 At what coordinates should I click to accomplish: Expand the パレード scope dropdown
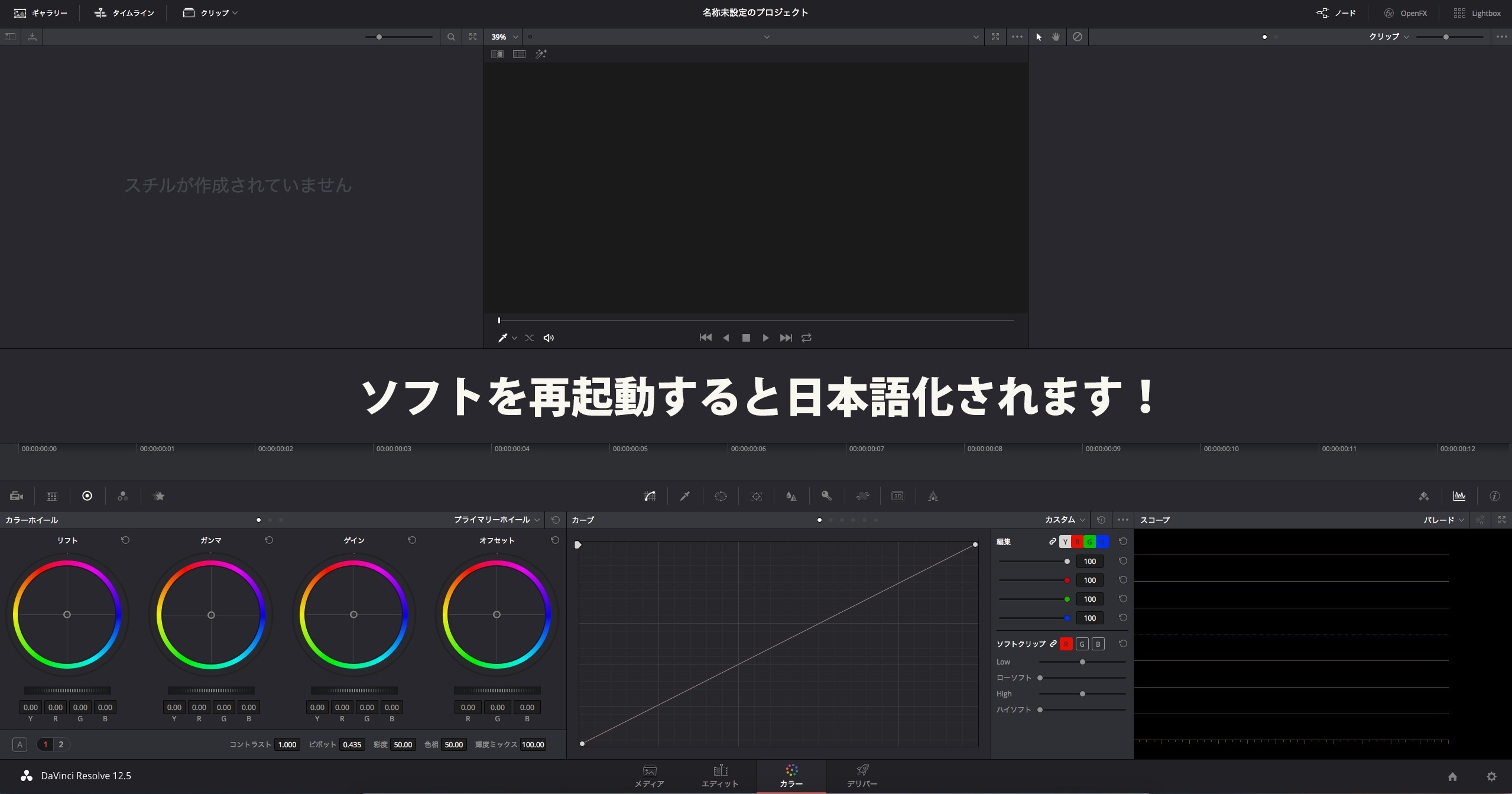(1442, 520)
